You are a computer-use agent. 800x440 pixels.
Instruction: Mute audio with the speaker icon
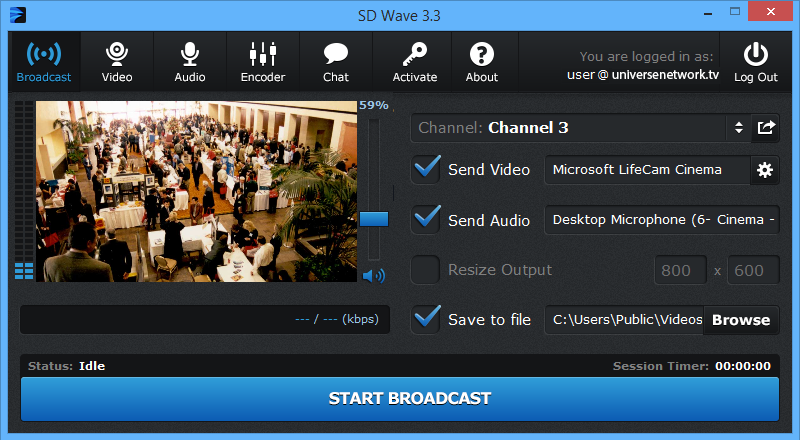click(373, 276)
